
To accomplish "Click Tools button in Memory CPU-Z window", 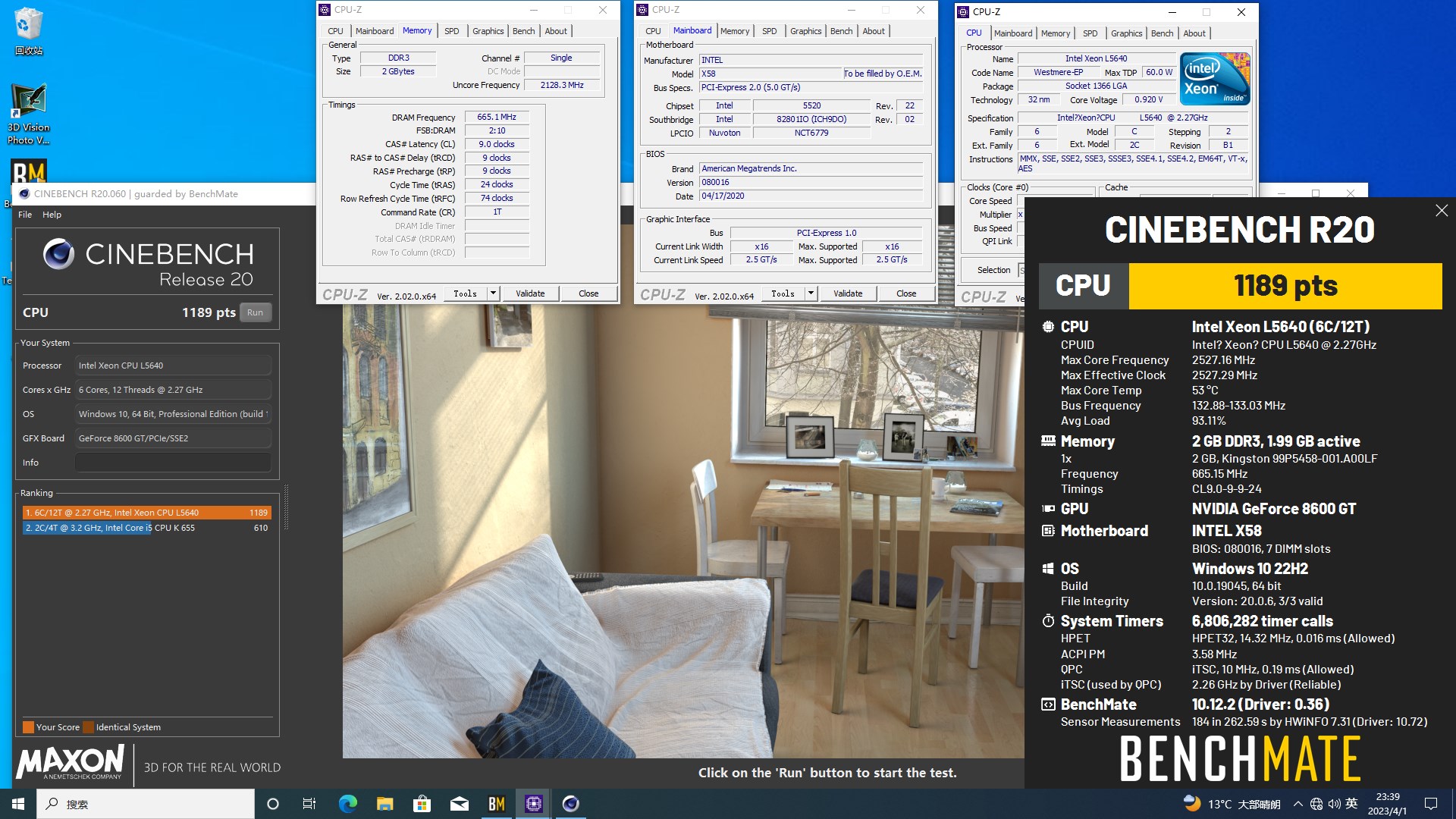I will pyautogui.click(x=465, y=293).
